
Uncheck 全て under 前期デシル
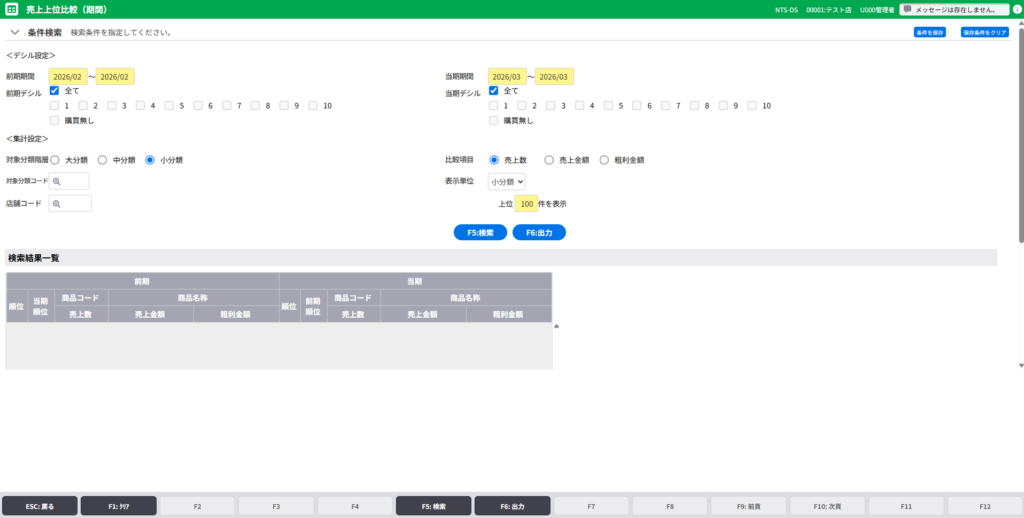54,91
